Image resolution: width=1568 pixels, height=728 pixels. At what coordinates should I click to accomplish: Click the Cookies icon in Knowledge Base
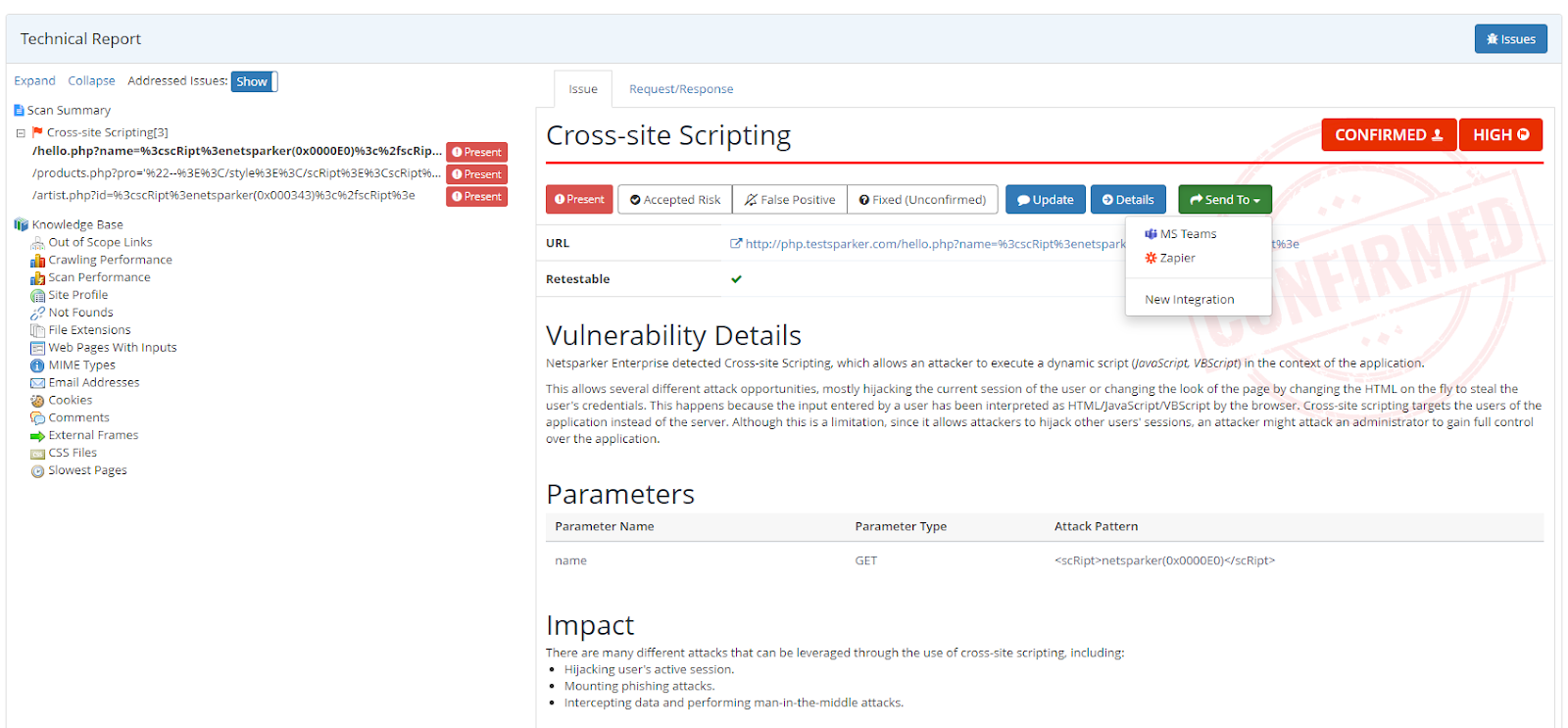click(x=37, y=401)
